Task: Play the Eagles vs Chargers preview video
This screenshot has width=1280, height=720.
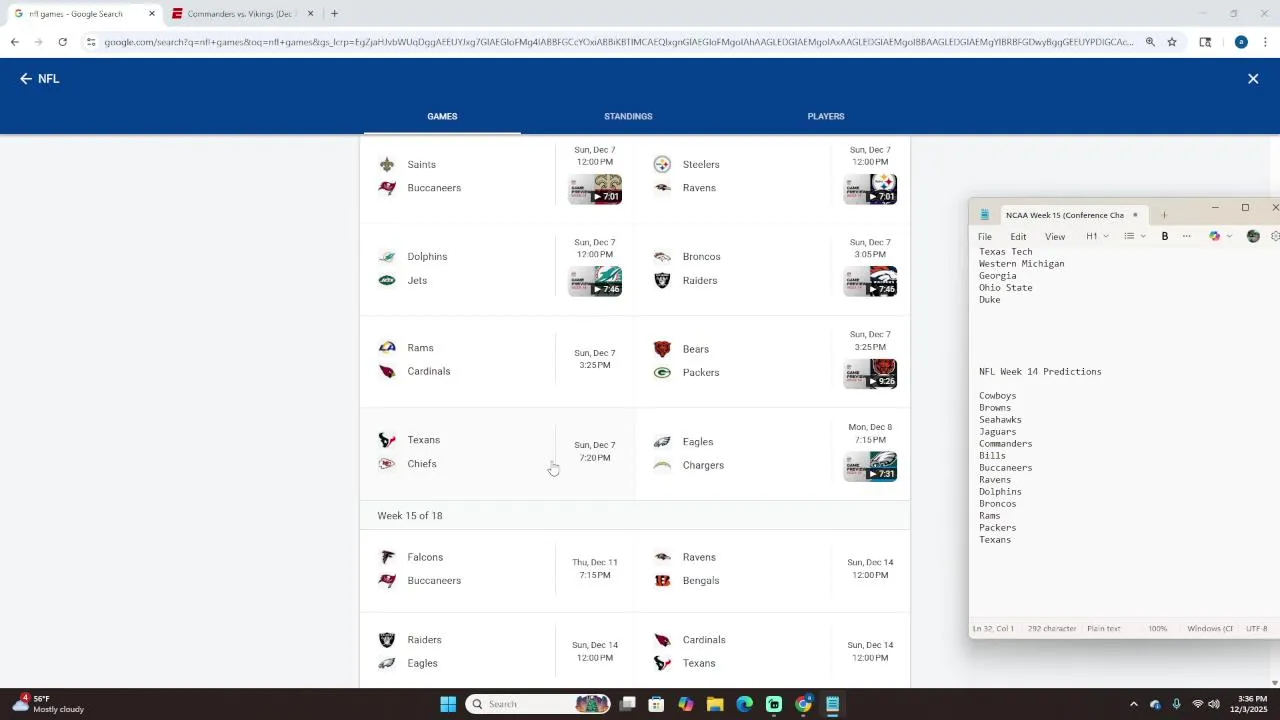Action: point(870,466)
